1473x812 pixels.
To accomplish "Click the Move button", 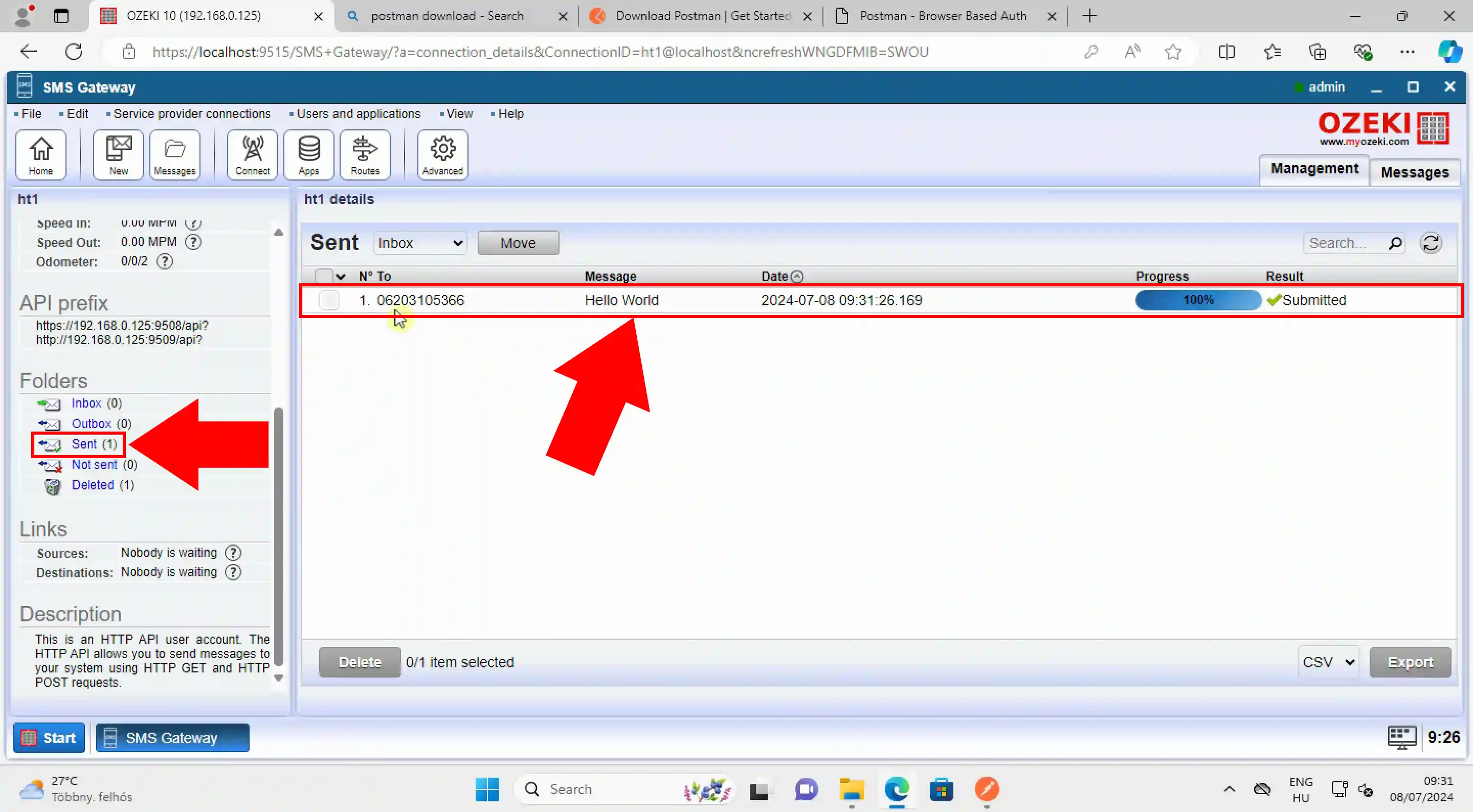I will coord(518,243).
